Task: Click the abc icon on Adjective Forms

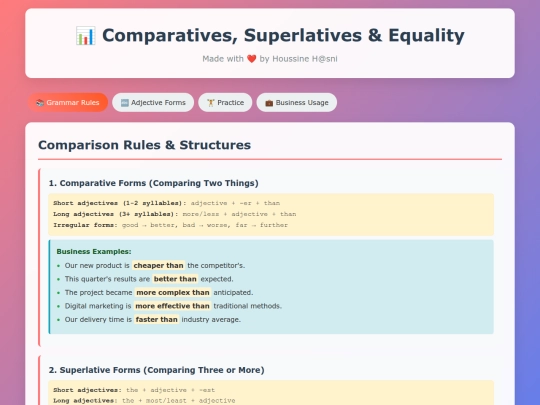Action: click(x=125, y=103)
